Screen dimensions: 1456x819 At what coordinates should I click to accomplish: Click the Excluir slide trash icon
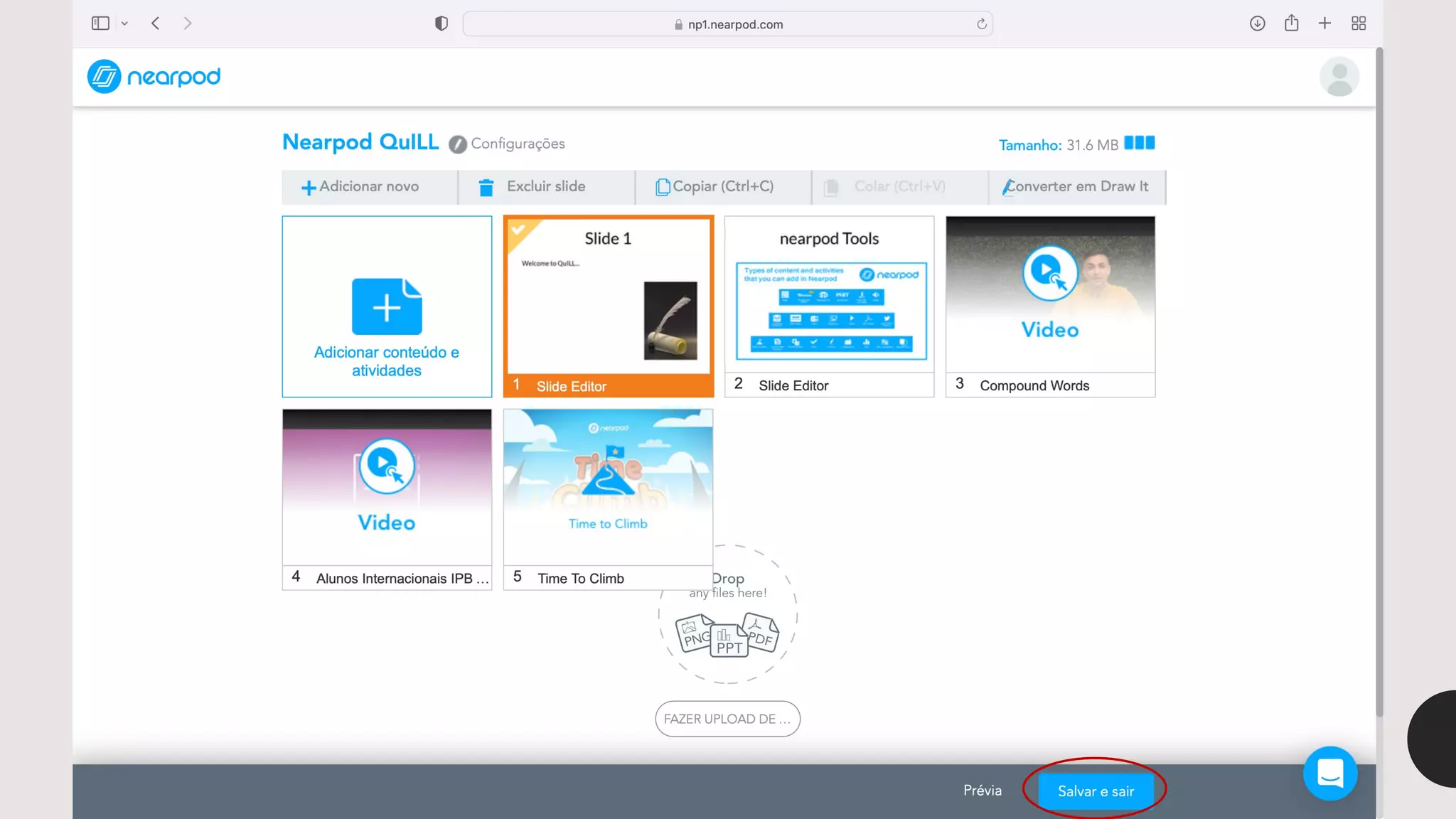[486, 187]
